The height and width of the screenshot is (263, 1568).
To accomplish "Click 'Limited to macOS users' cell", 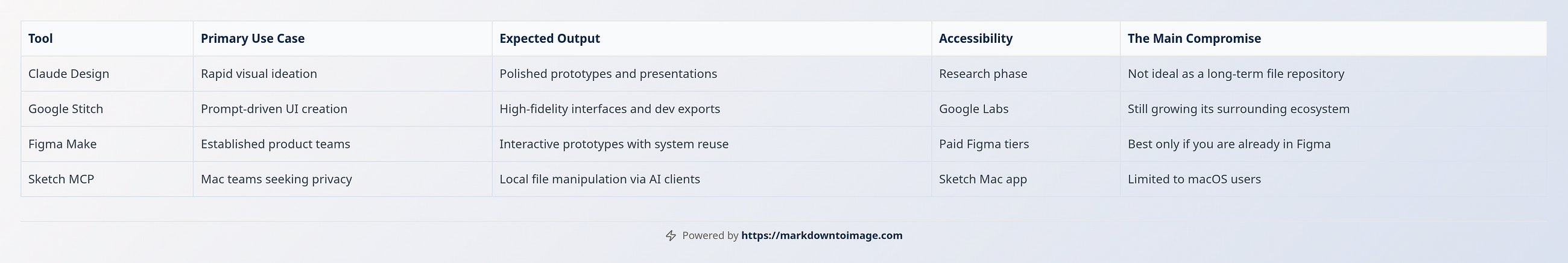I will 1333,179.
